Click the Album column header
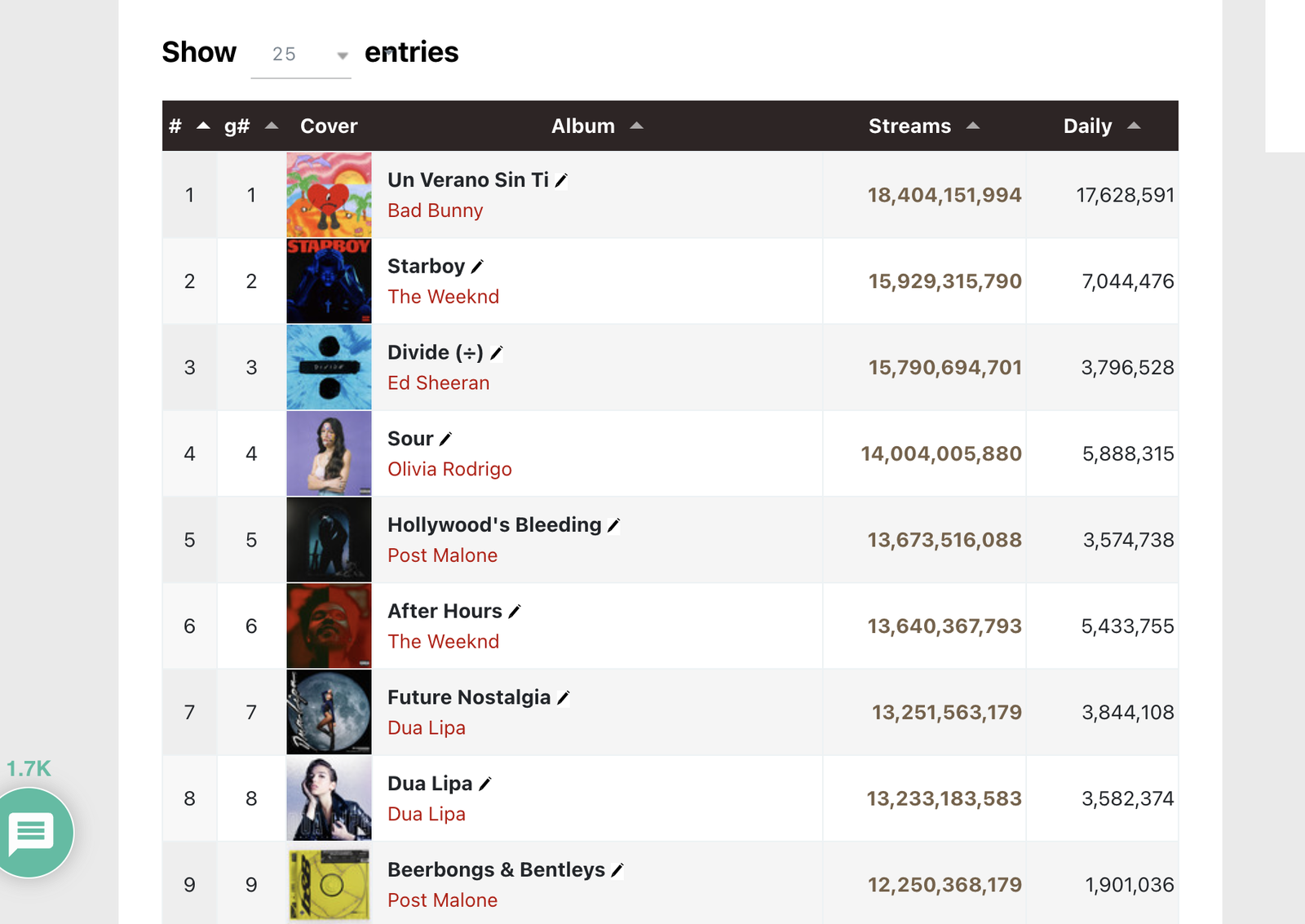Viewport: 1305px width, 924px height. click(x=583, y=126)
